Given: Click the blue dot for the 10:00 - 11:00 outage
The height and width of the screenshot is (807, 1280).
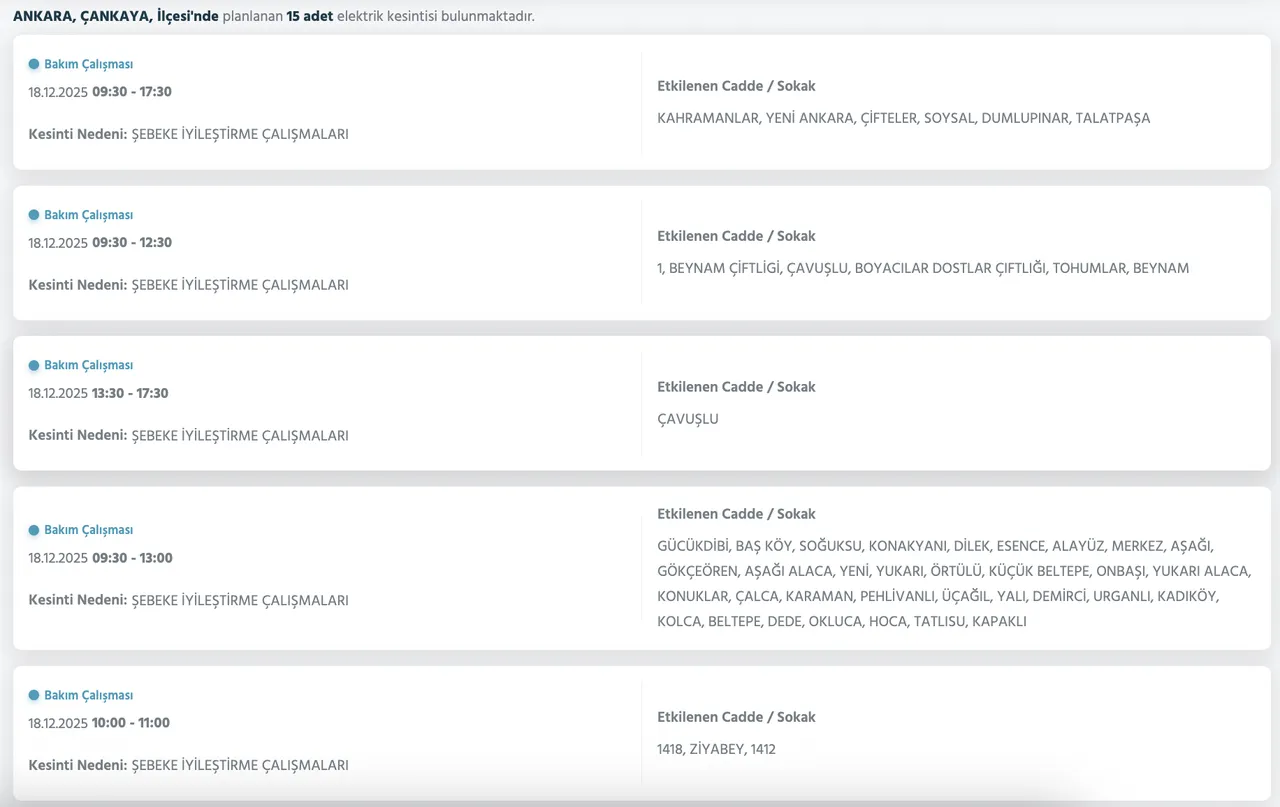Looking at the screenshot, I should click(34, 695).
